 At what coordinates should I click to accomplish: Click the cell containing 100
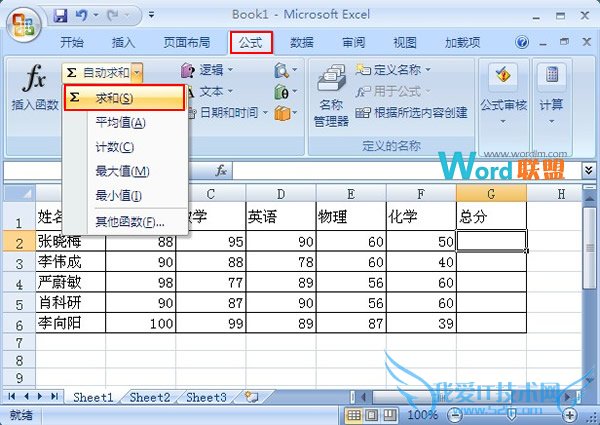(140, 323)
